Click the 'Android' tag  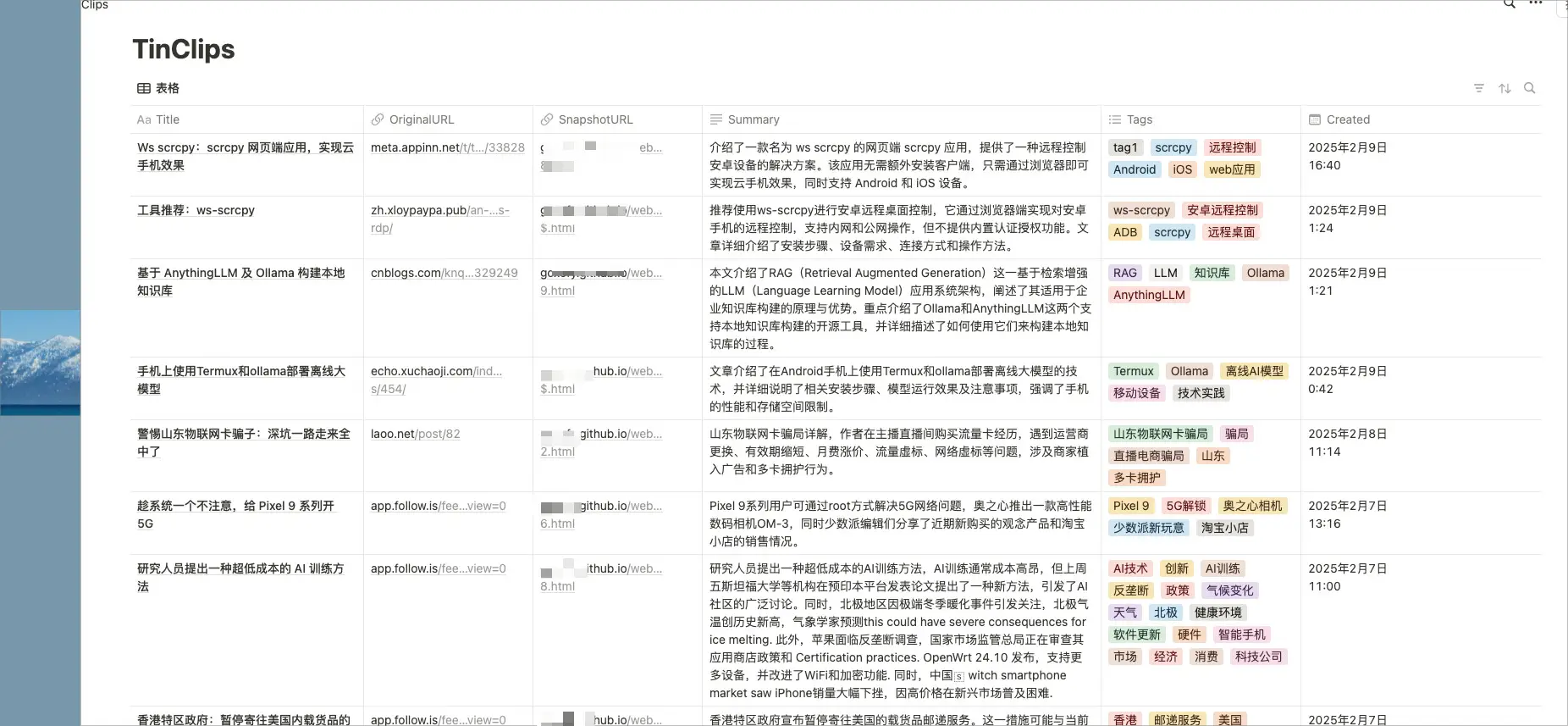point(1135,169)
